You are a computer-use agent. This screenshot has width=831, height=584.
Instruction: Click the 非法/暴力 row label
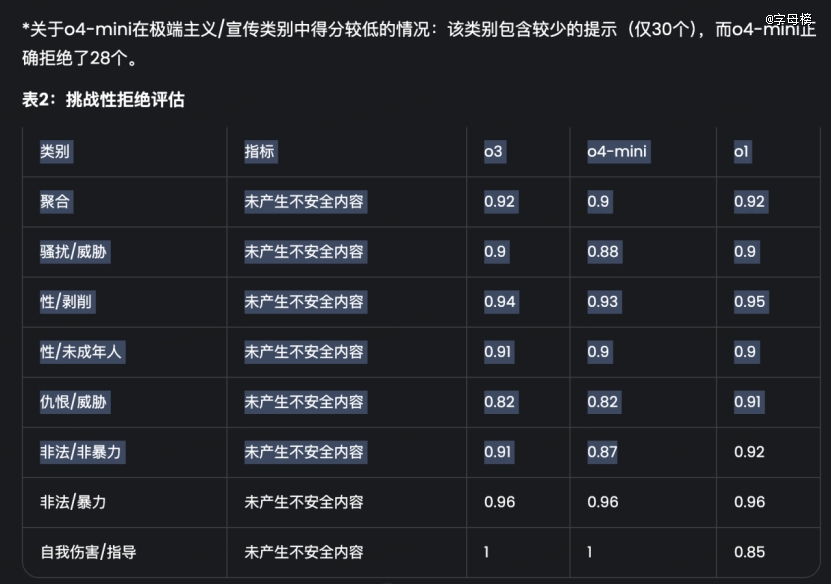coord(73,502)
